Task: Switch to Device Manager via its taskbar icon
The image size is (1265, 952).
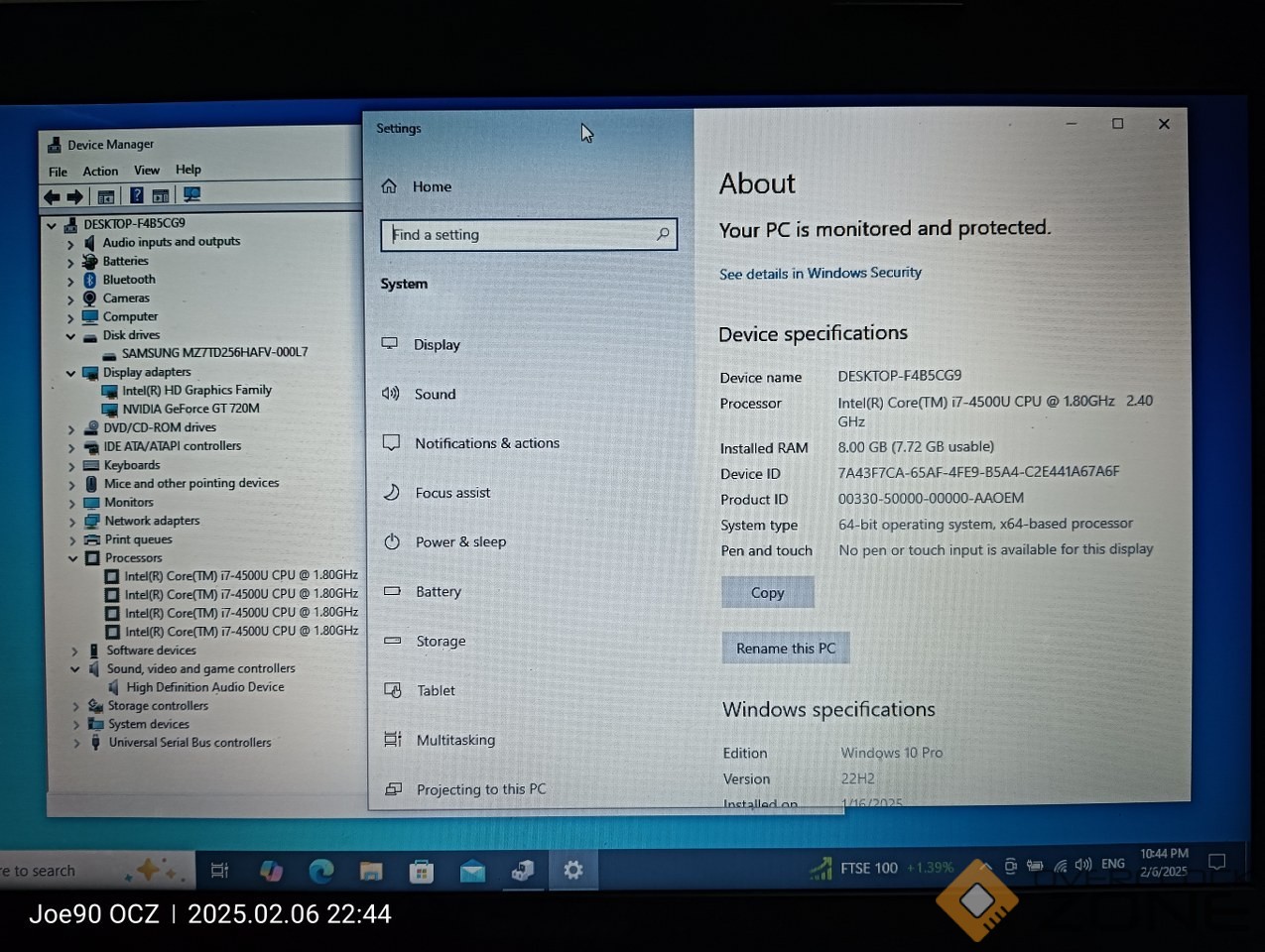Action: pos(523,871)
